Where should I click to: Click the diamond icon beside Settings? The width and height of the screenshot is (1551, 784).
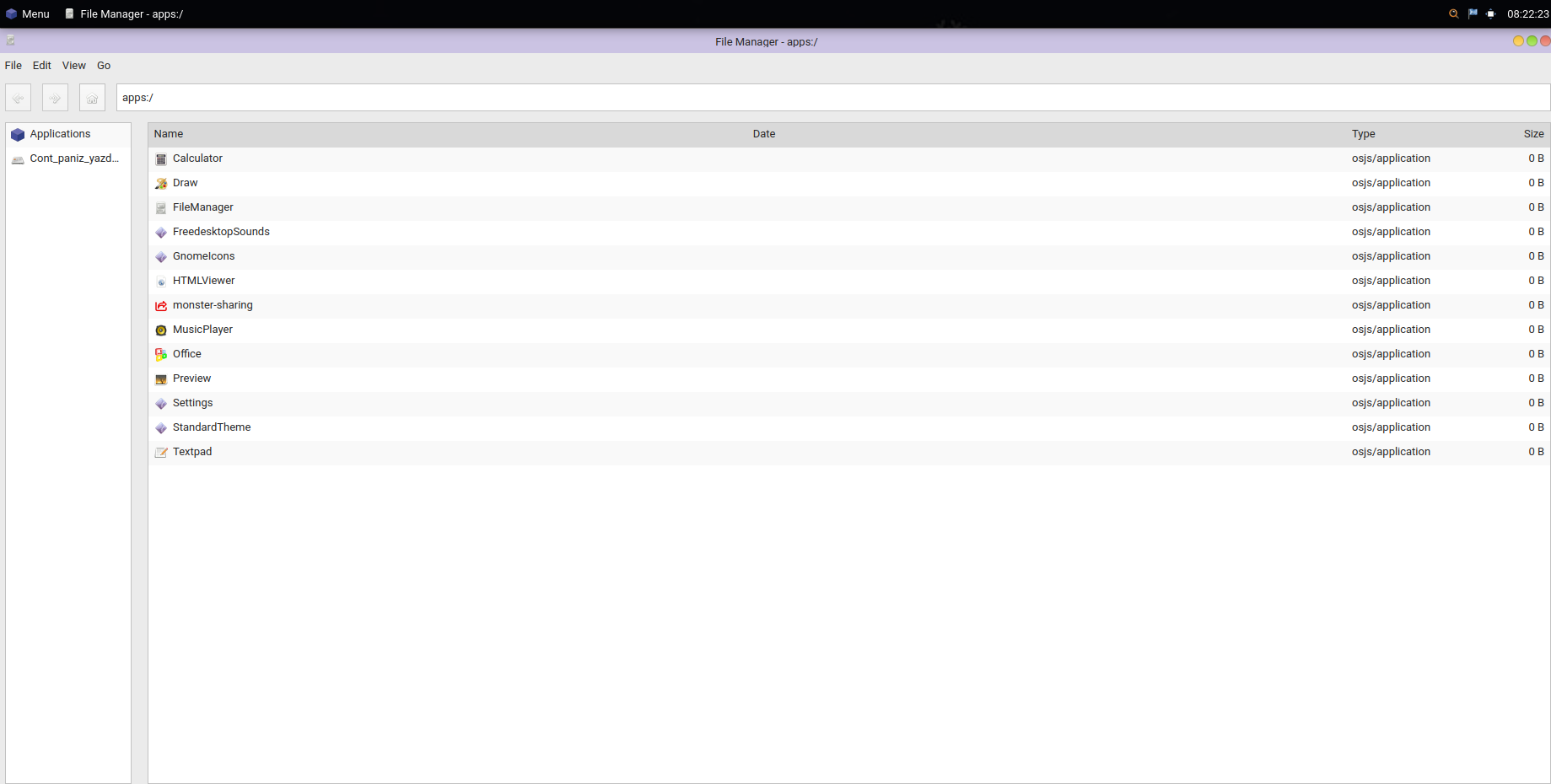pyautogui.click(x=161, y=404)
